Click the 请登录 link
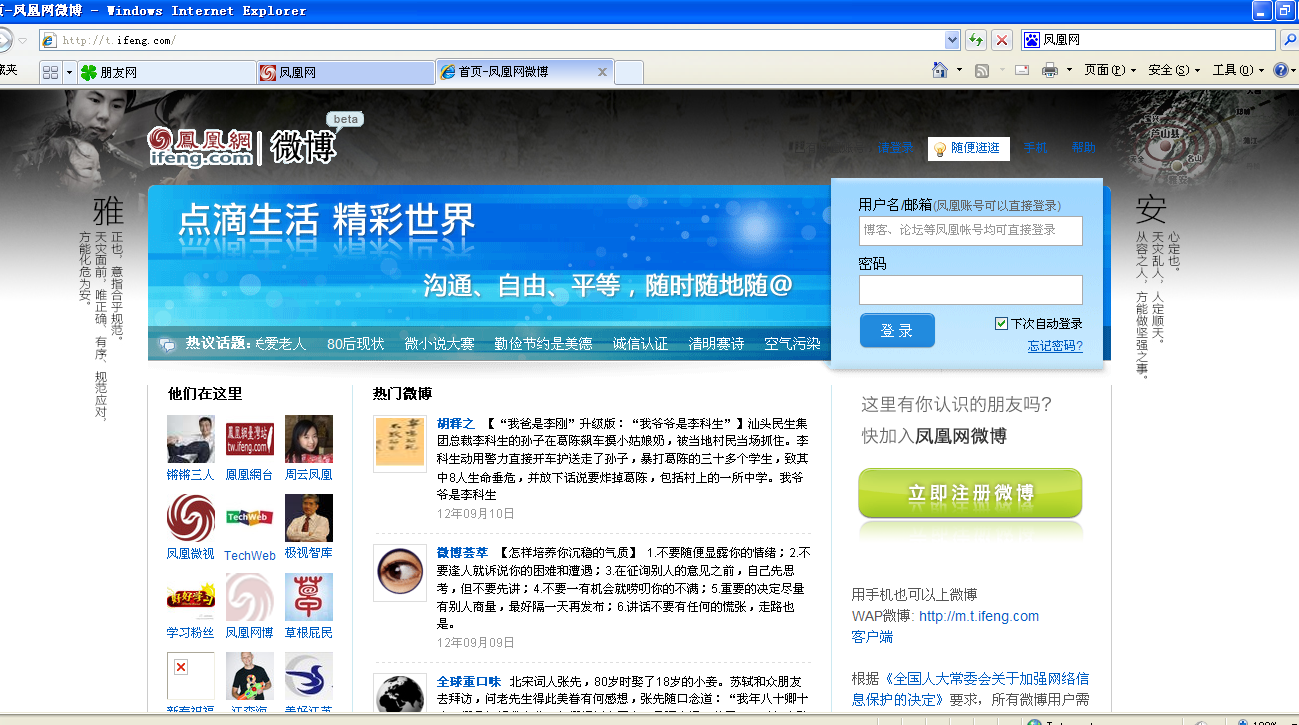 895,147
